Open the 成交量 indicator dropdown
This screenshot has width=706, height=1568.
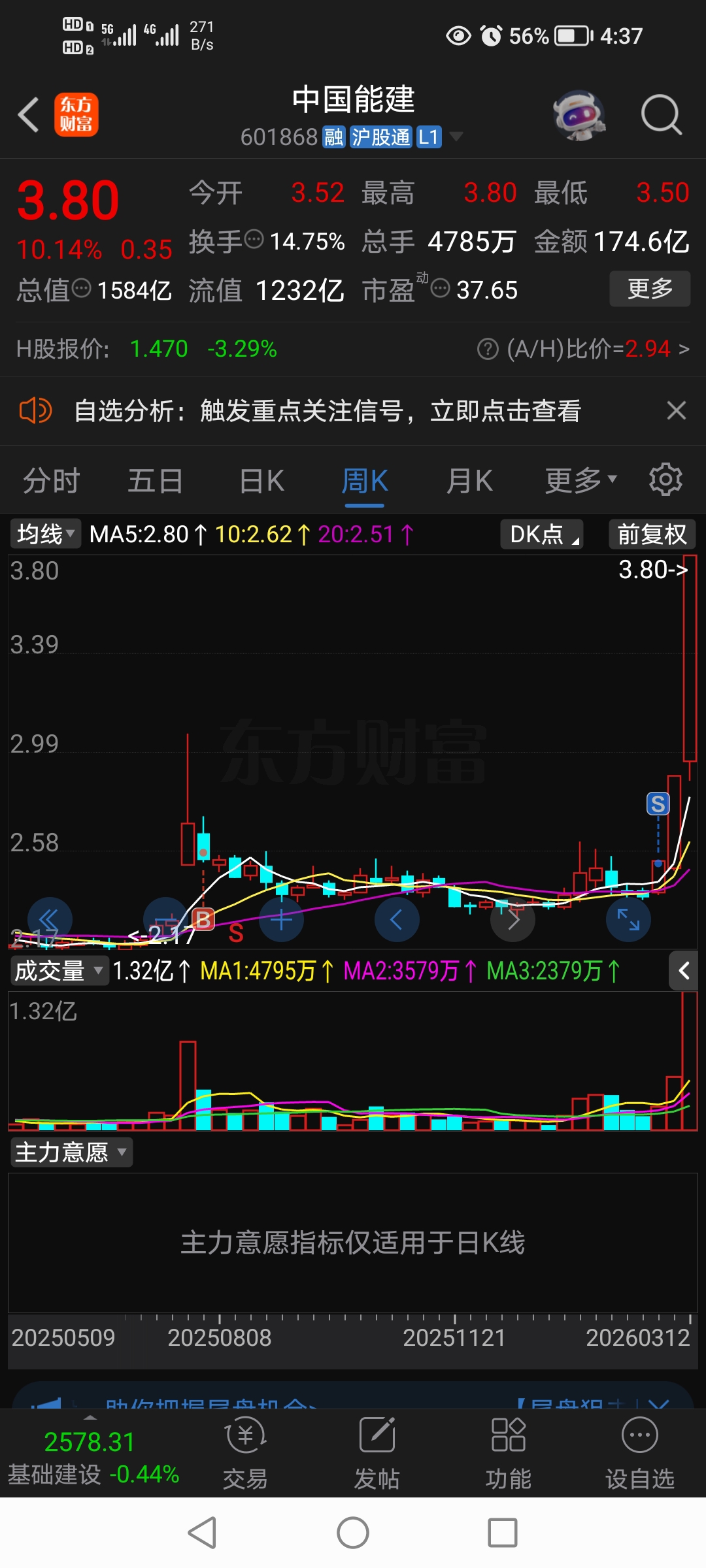pos(59,971)
